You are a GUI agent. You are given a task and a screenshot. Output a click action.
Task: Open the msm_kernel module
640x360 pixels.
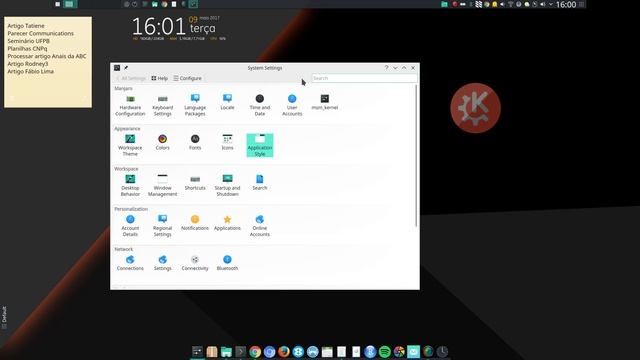324,102
